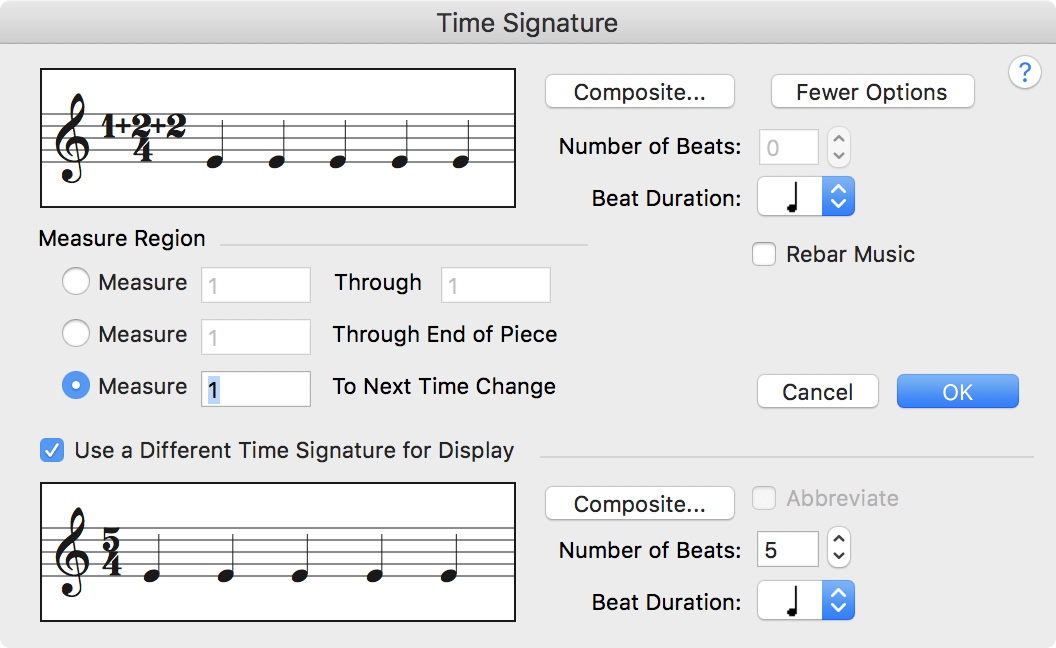
Task: Click the upper time signature preview
Action: pyautogui.click(x=277, y=138)
